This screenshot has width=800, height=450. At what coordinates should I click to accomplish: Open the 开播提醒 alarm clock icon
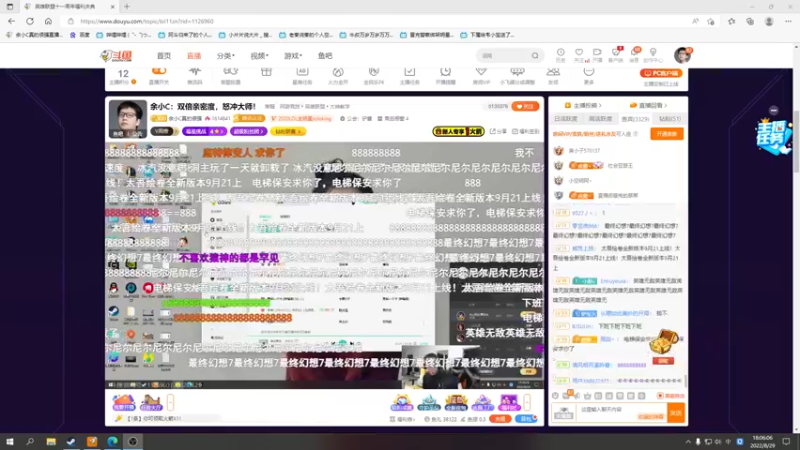(x=445, y=75)
